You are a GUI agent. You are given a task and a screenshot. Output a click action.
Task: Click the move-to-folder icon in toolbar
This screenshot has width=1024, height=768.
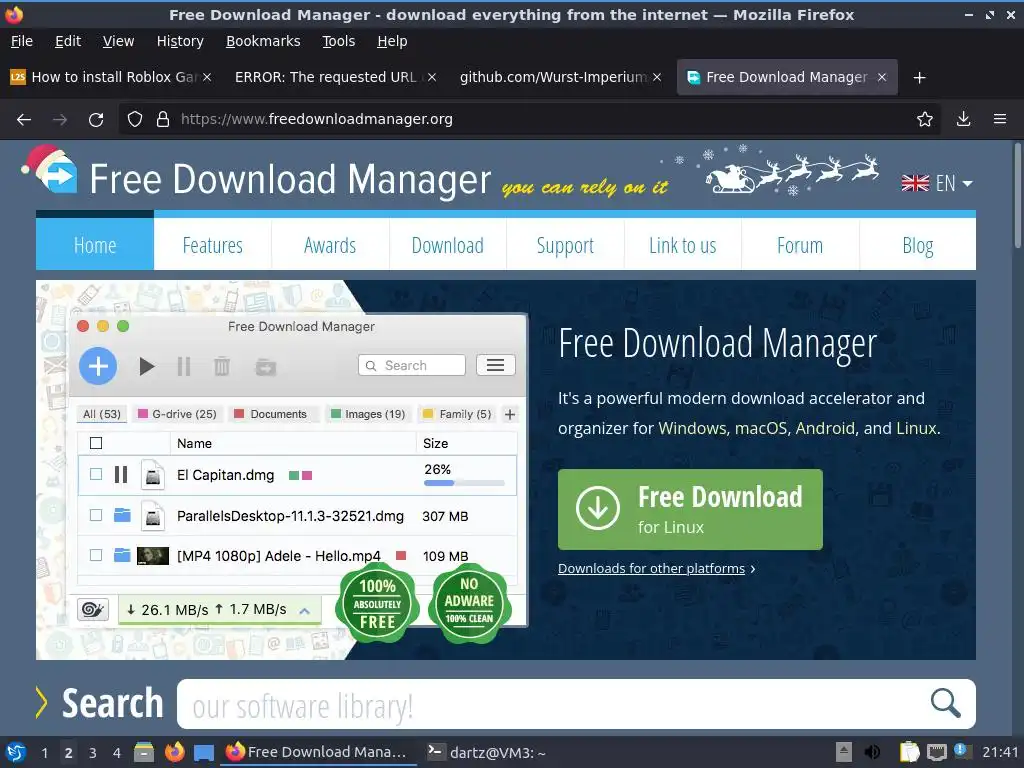(265, 367)
